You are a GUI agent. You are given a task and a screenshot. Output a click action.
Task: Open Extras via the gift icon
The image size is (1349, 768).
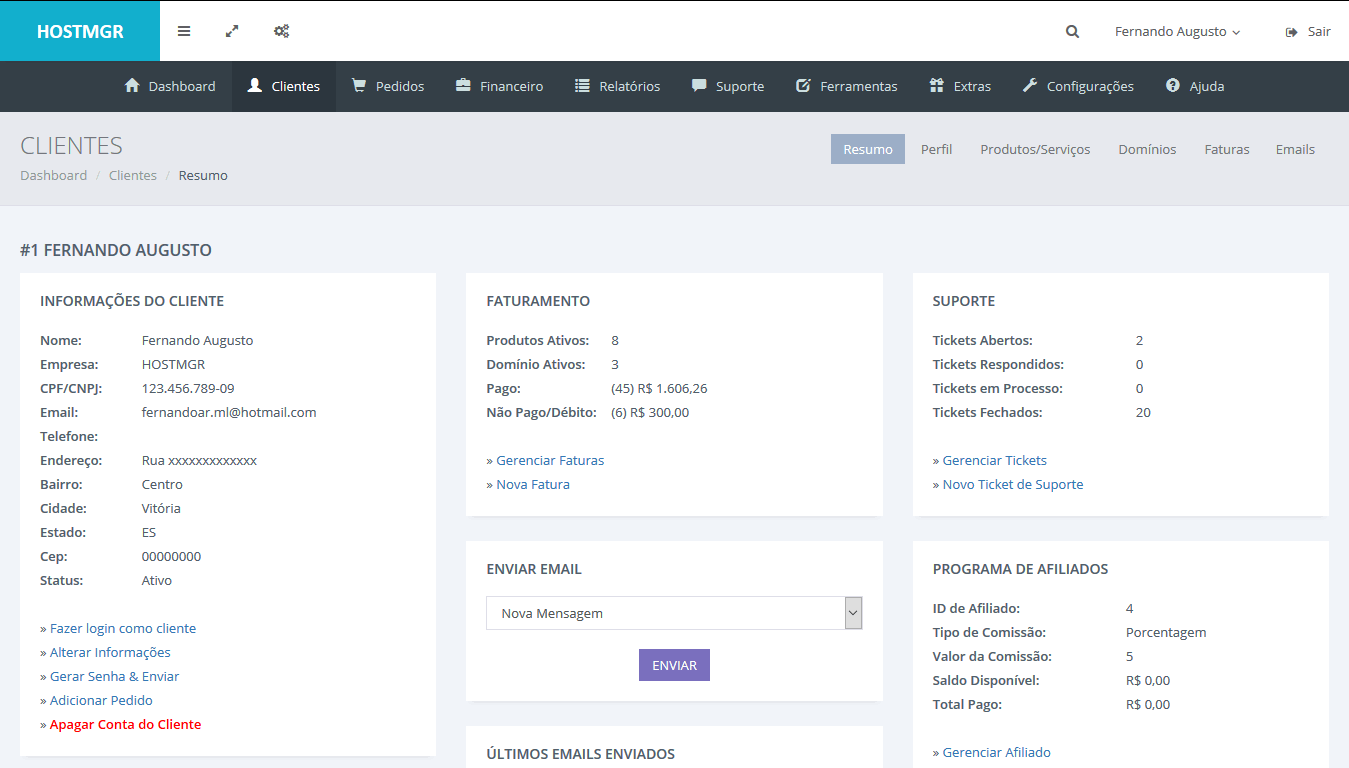tap(936, 86)
